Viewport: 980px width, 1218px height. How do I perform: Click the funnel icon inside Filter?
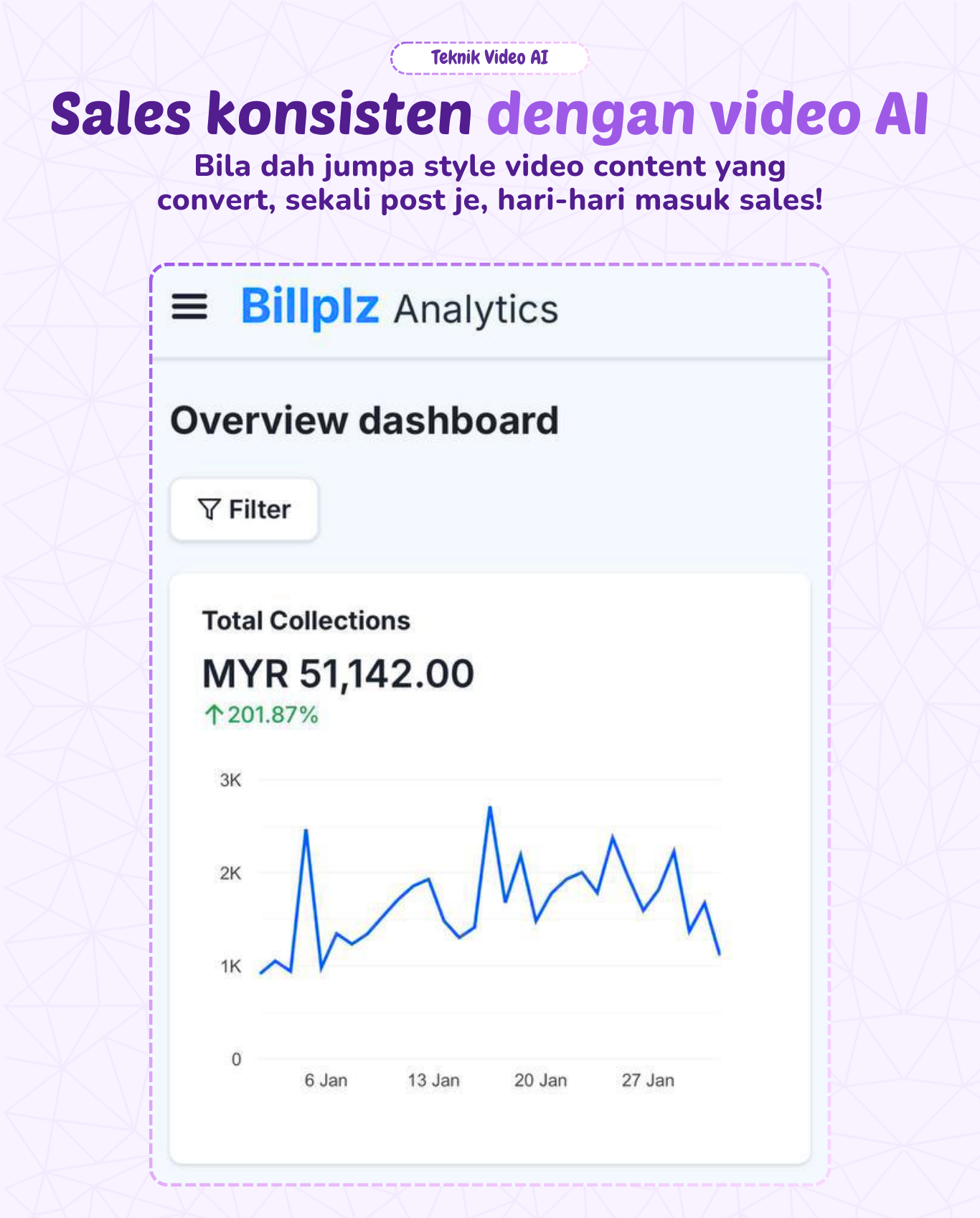209,510
